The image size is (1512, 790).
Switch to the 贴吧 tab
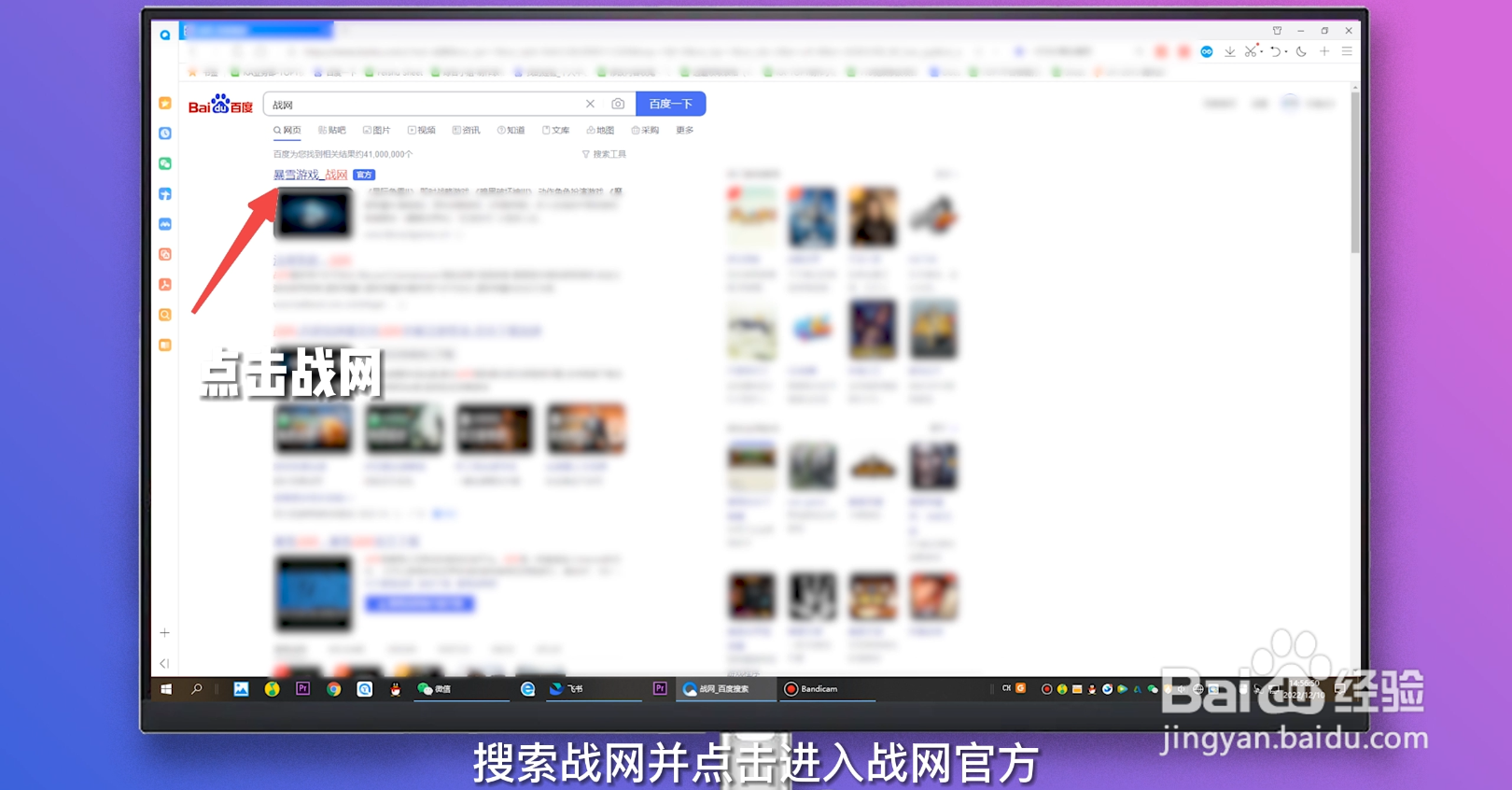click(332, 131)
